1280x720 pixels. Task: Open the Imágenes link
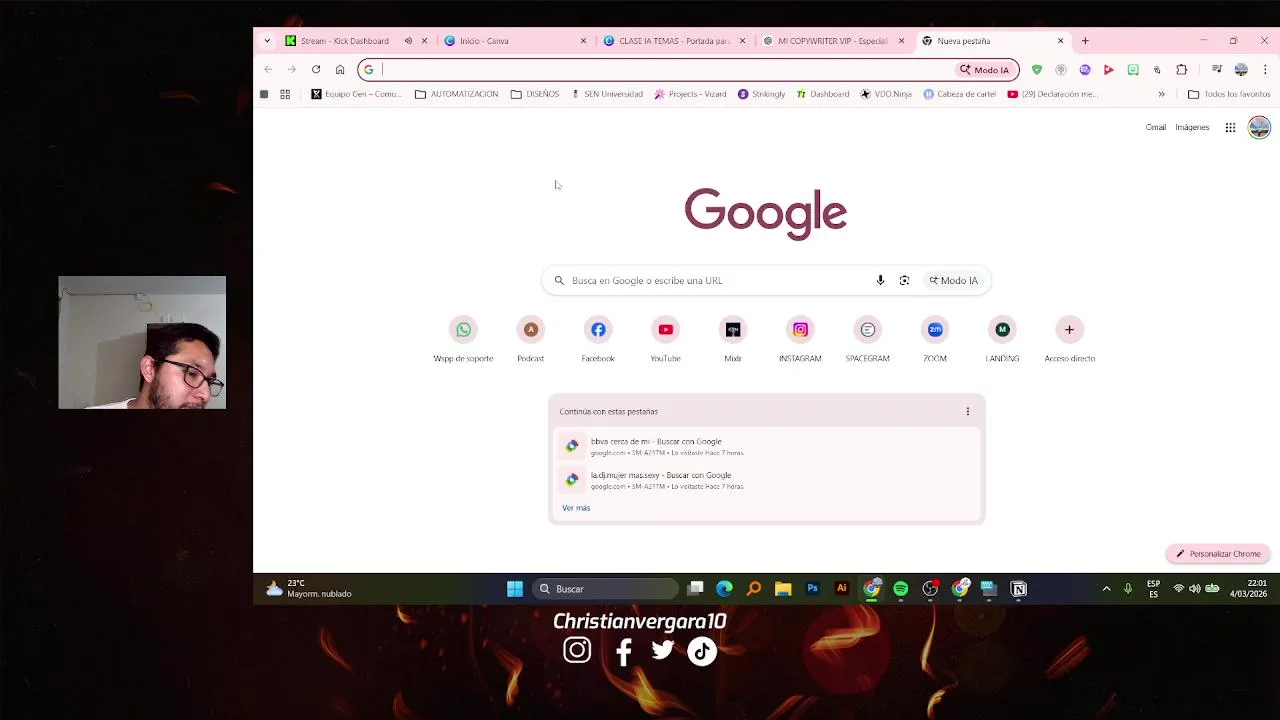click(1192, 127)
